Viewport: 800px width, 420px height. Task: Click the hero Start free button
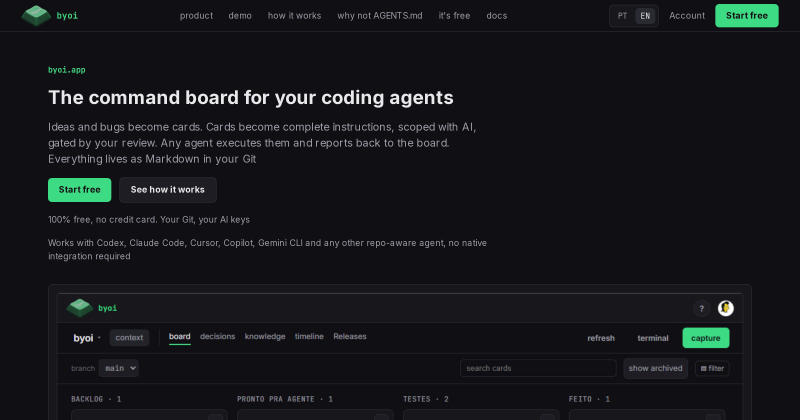[80, 190]
